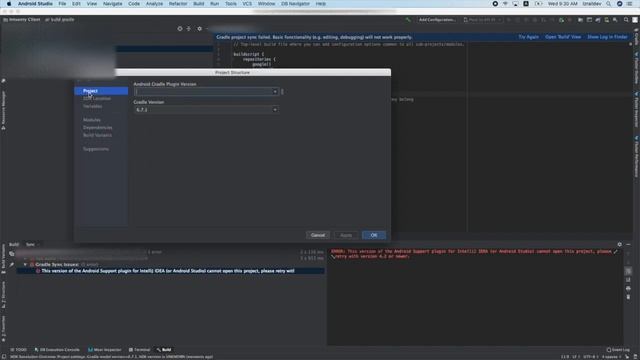Open the Navigate menu
Screen dimensions: 640x360
point(112,4)
